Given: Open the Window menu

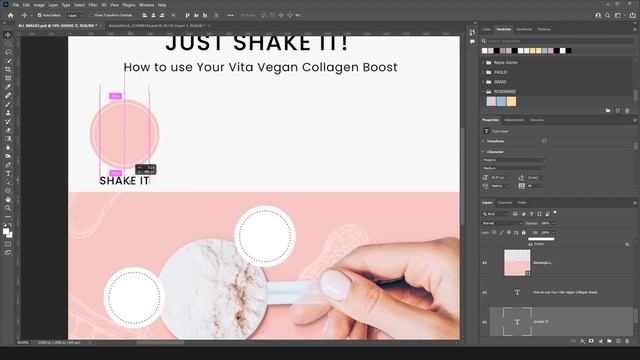Looking at the screenshot, I should [147, 5].
